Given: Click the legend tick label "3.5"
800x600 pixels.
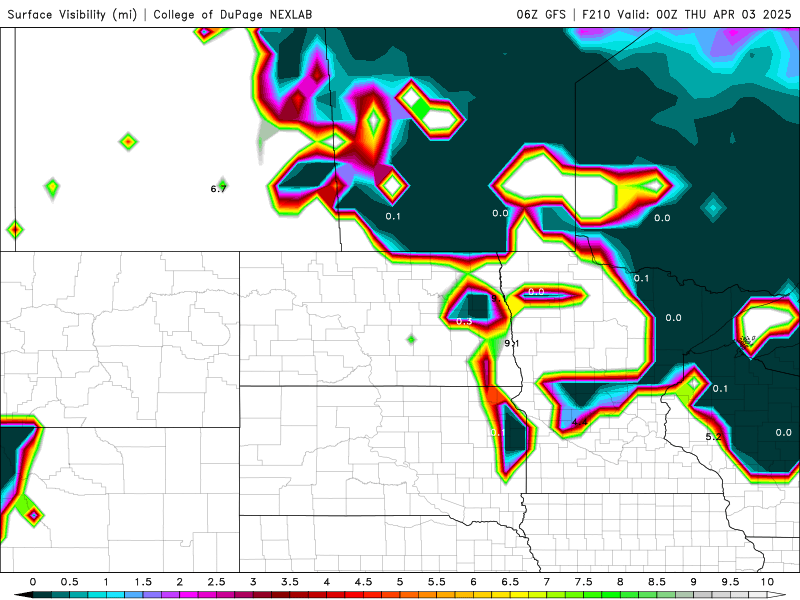Looking at the screenshot, I should point(290,582).
